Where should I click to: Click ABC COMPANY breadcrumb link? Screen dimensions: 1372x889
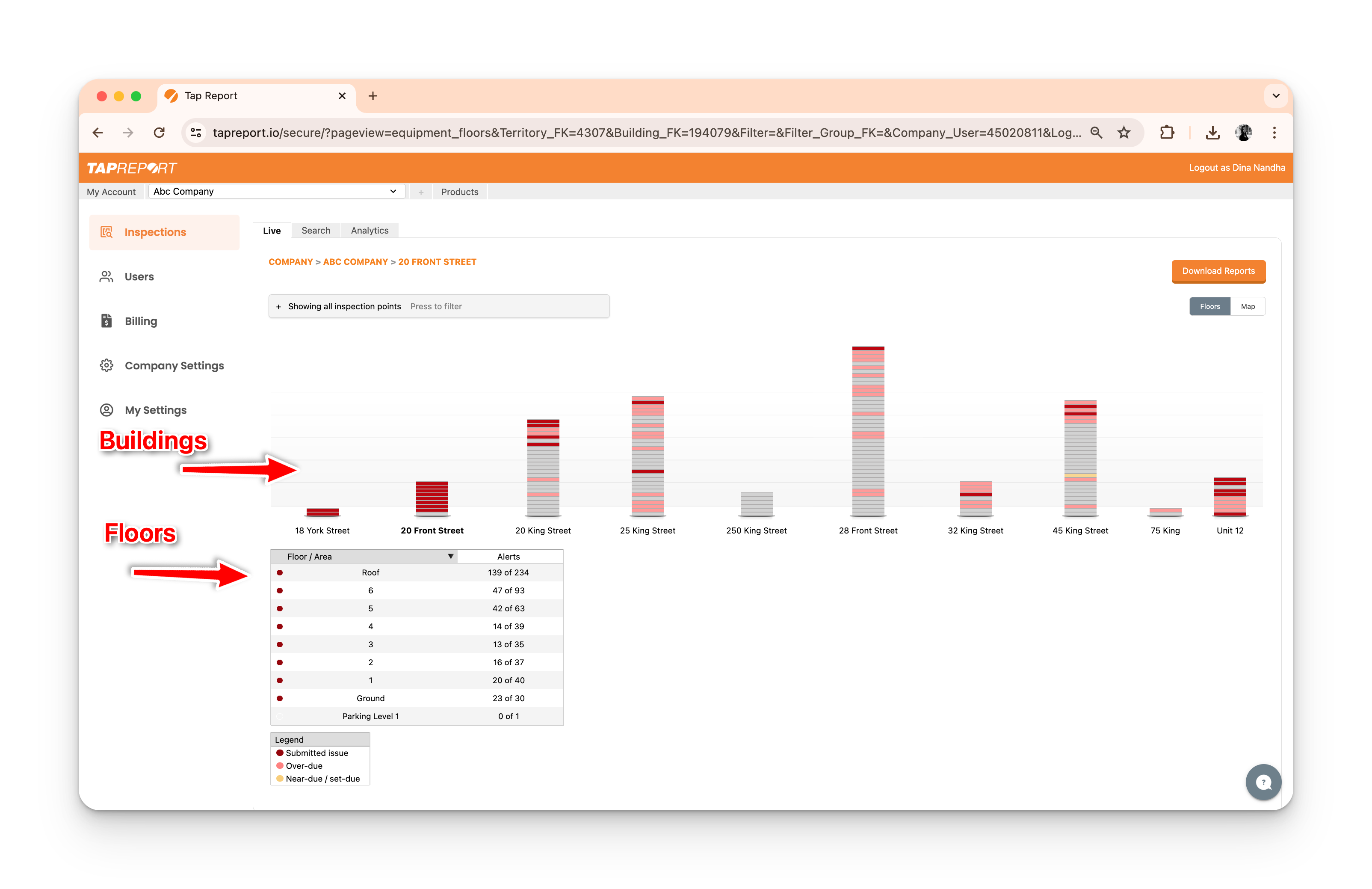pos(355,262)
